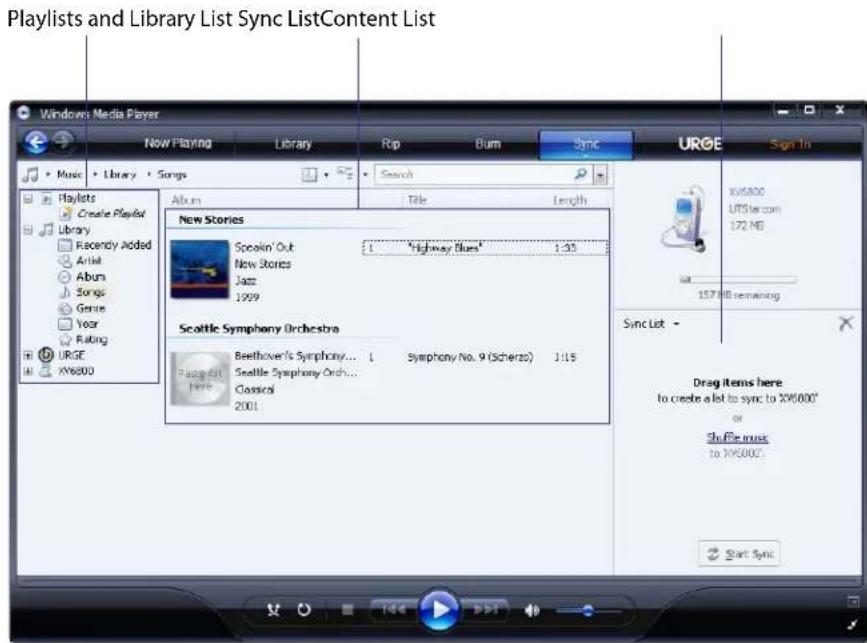Sort by the Album column header
The height and width of the screenshot is (643, 867).
click(186, 200)
